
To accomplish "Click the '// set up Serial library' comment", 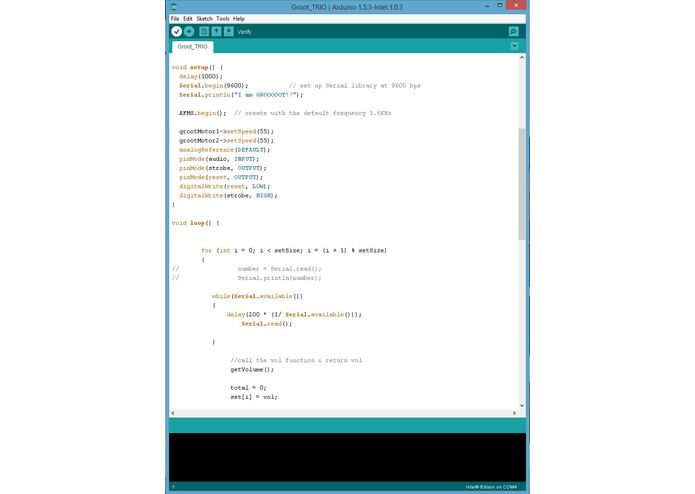I will (355, 86).
